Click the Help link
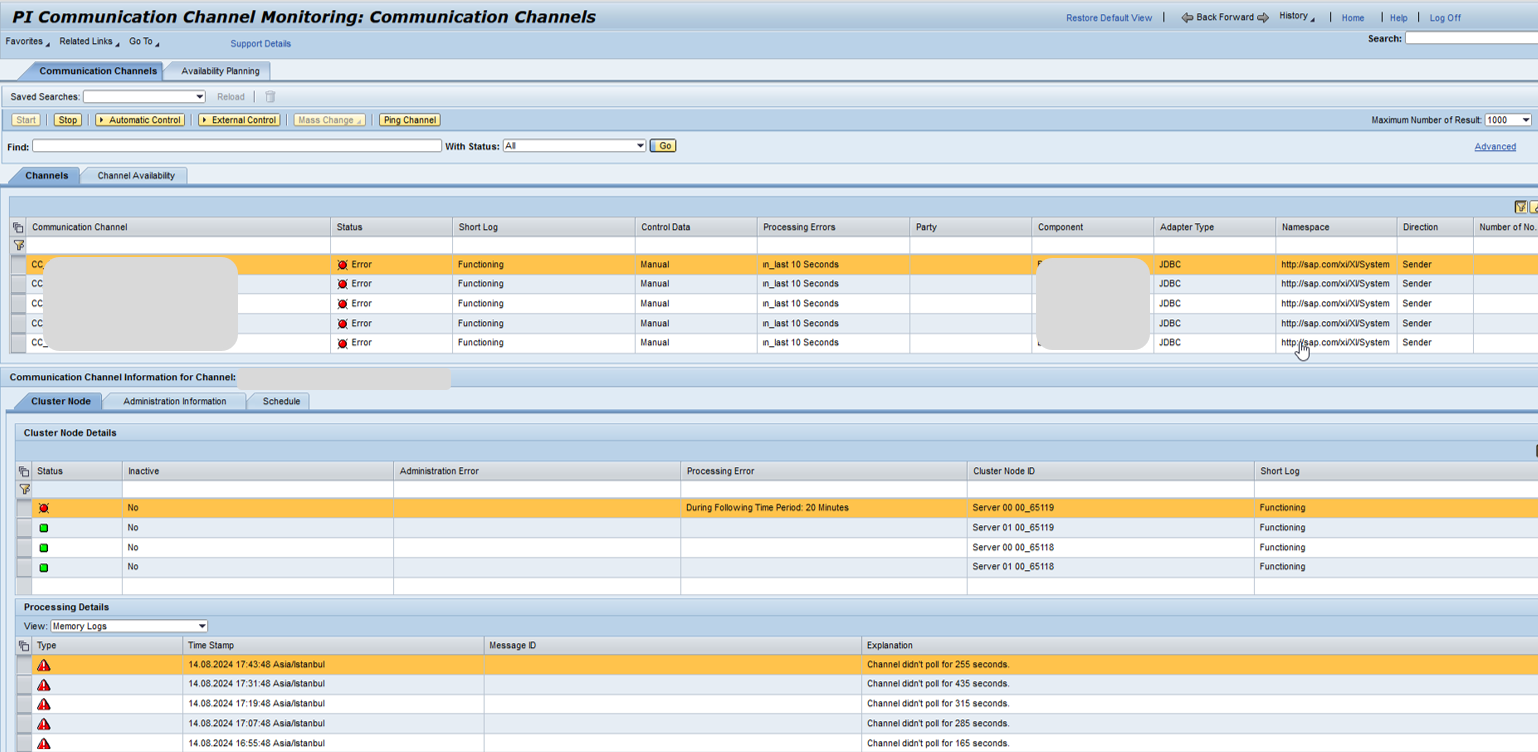 (1399, 18)
